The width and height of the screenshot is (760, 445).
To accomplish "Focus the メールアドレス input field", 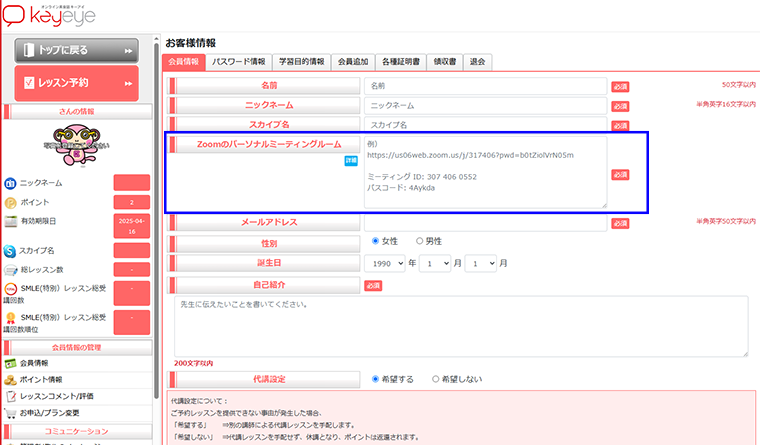I will pyautogui.click(x=486, y=222).
